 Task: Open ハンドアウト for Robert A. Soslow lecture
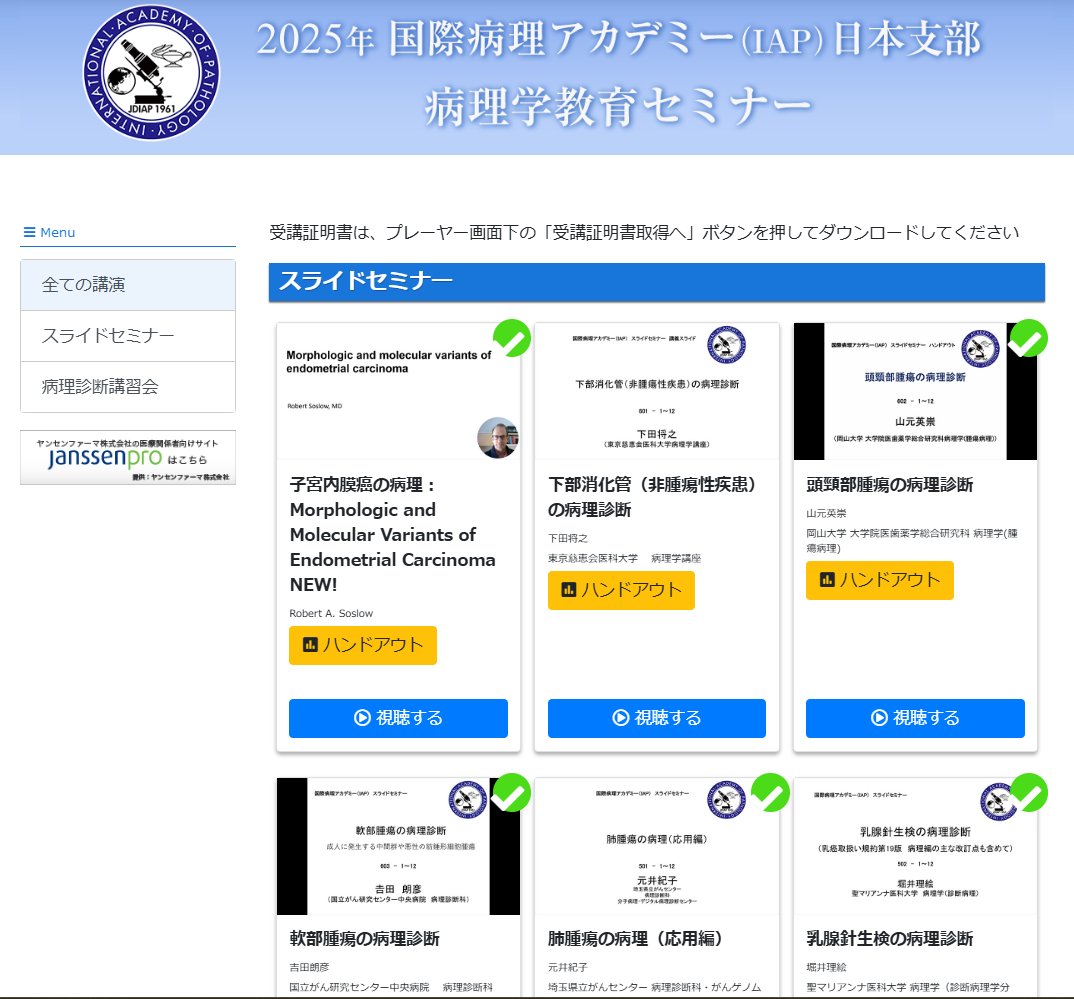(x=362, y=645)
